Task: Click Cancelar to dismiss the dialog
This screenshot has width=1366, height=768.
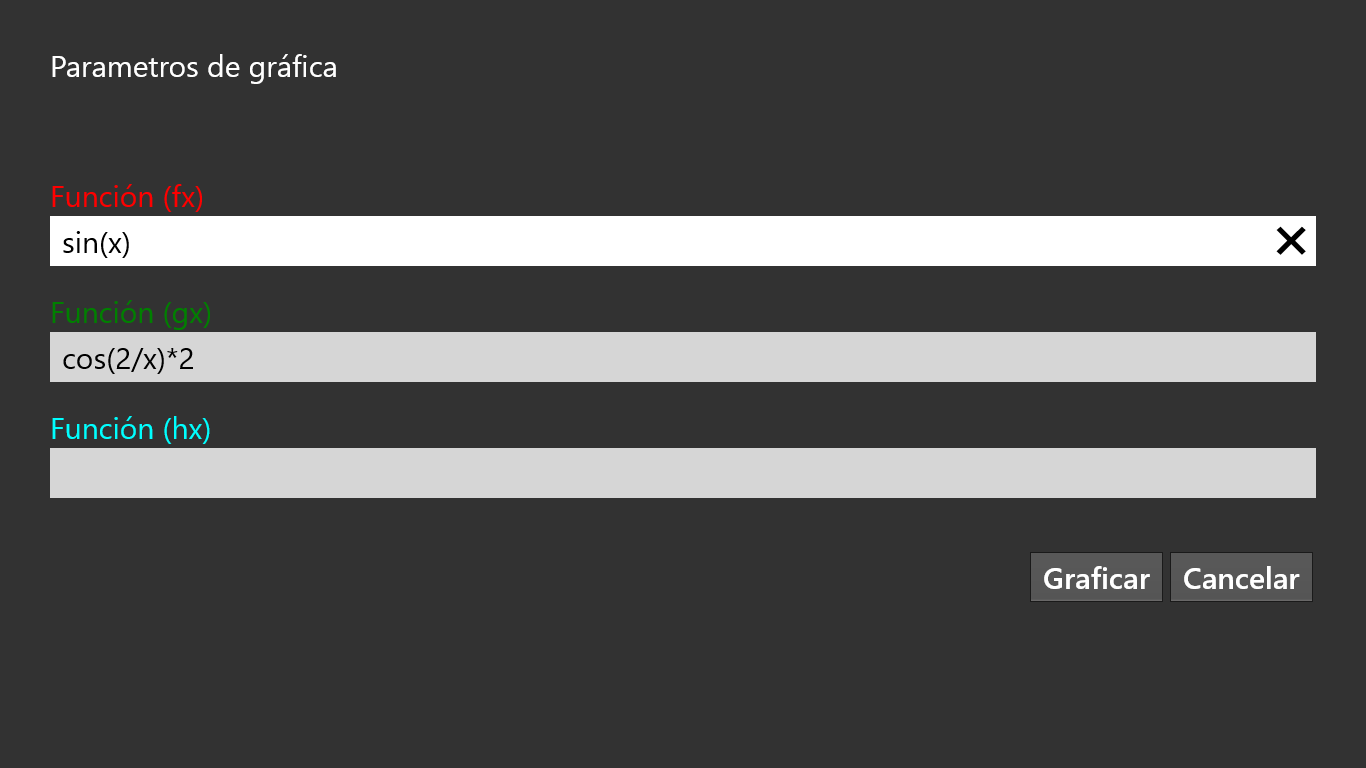Action: click(x=1241, y=577)
